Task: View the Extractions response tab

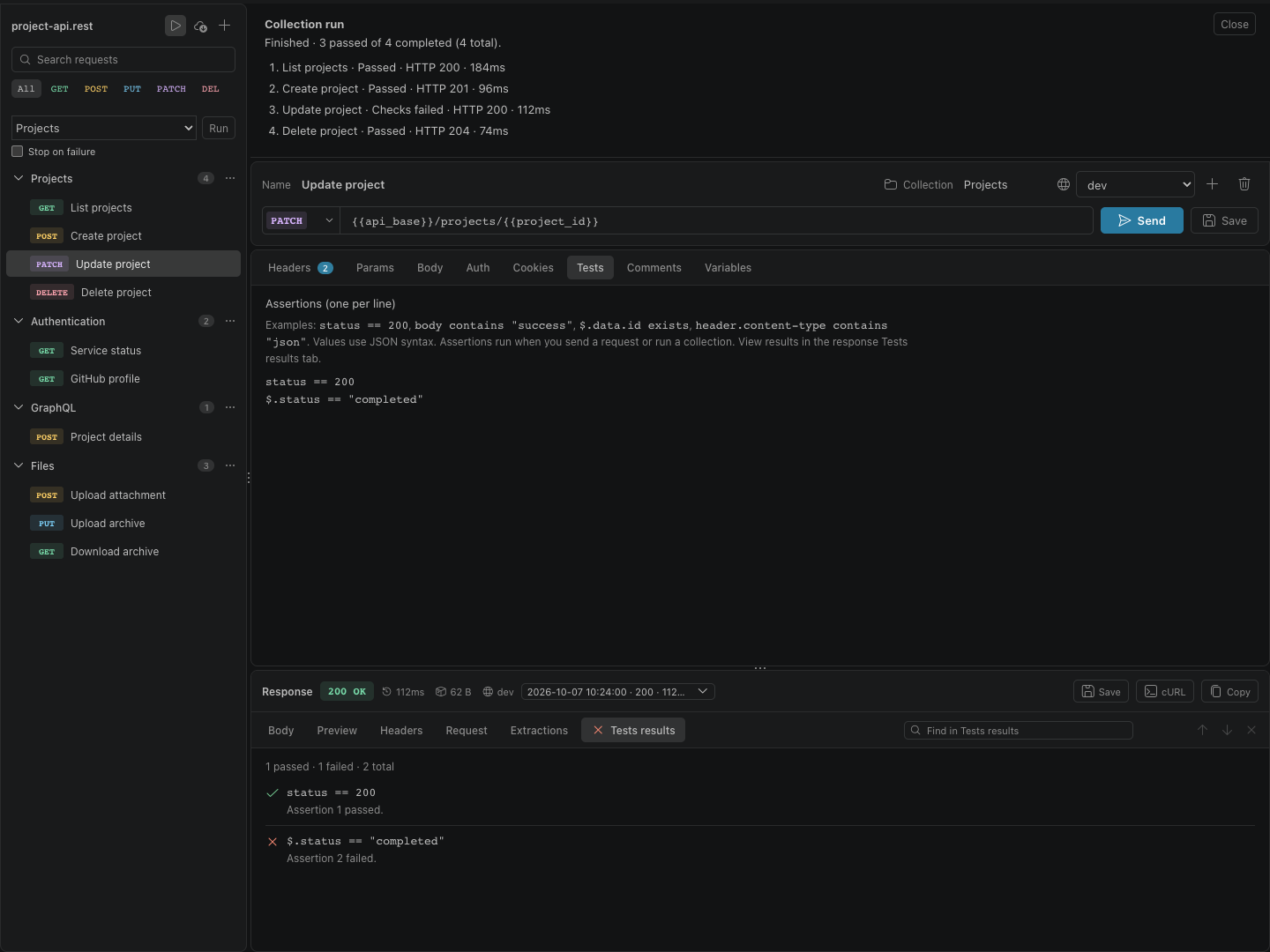Action: coord(539,731)
